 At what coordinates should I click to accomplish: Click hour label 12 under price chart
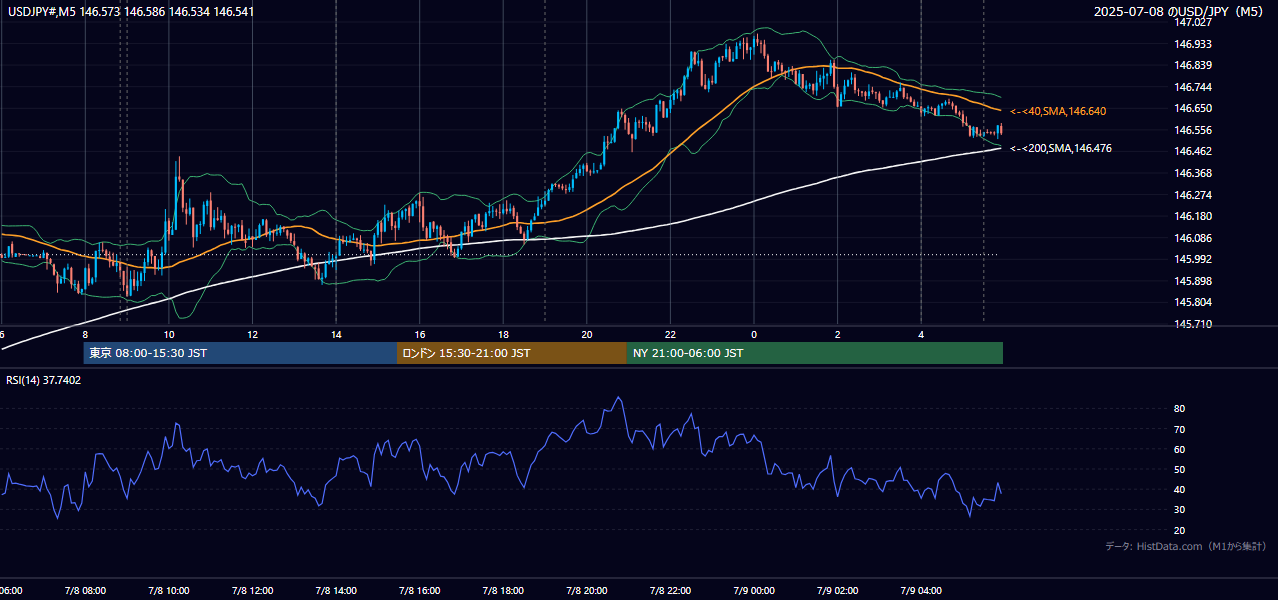click(x=252, y=334)
